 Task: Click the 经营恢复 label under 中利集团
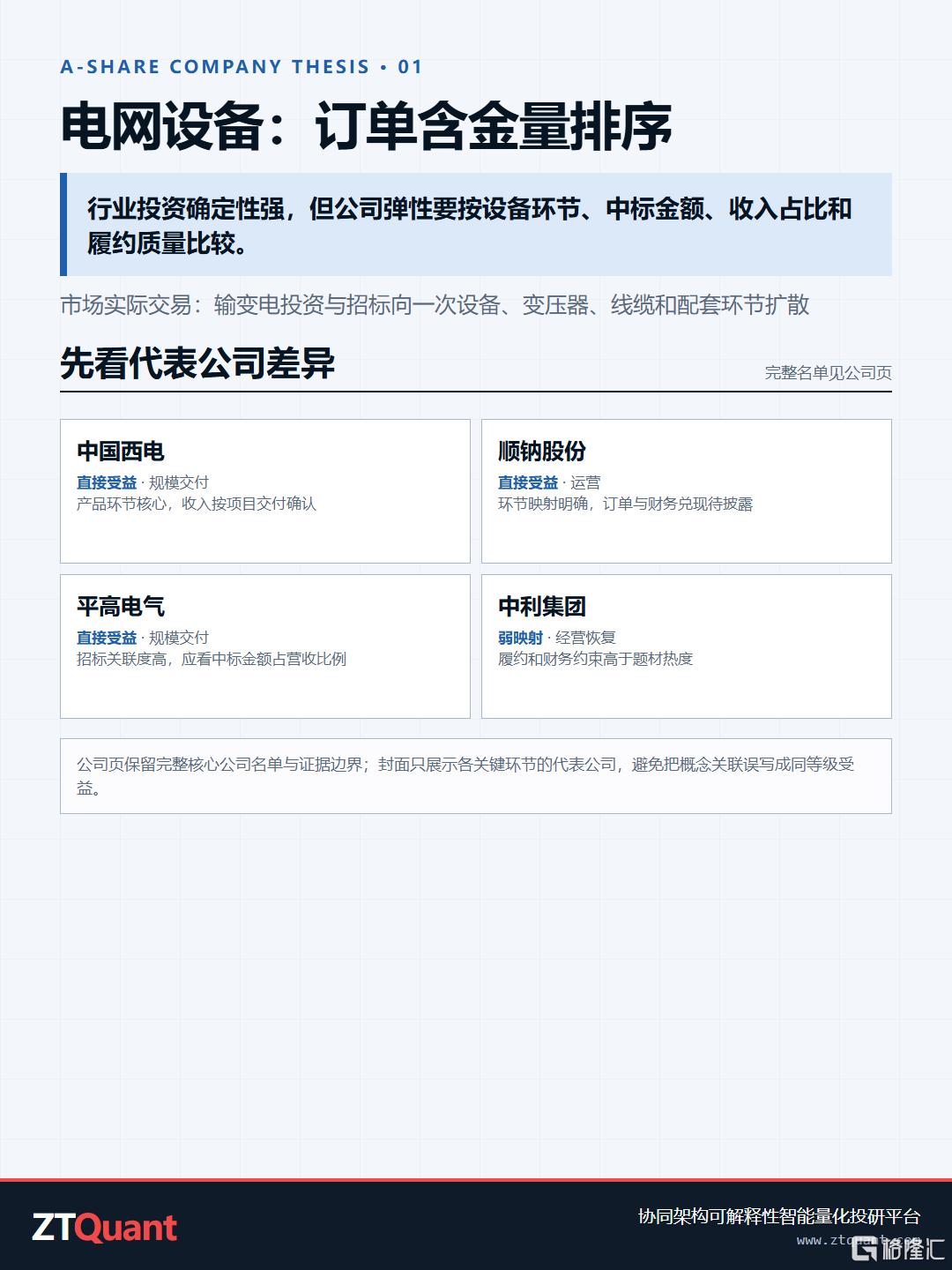pos(585,638)
